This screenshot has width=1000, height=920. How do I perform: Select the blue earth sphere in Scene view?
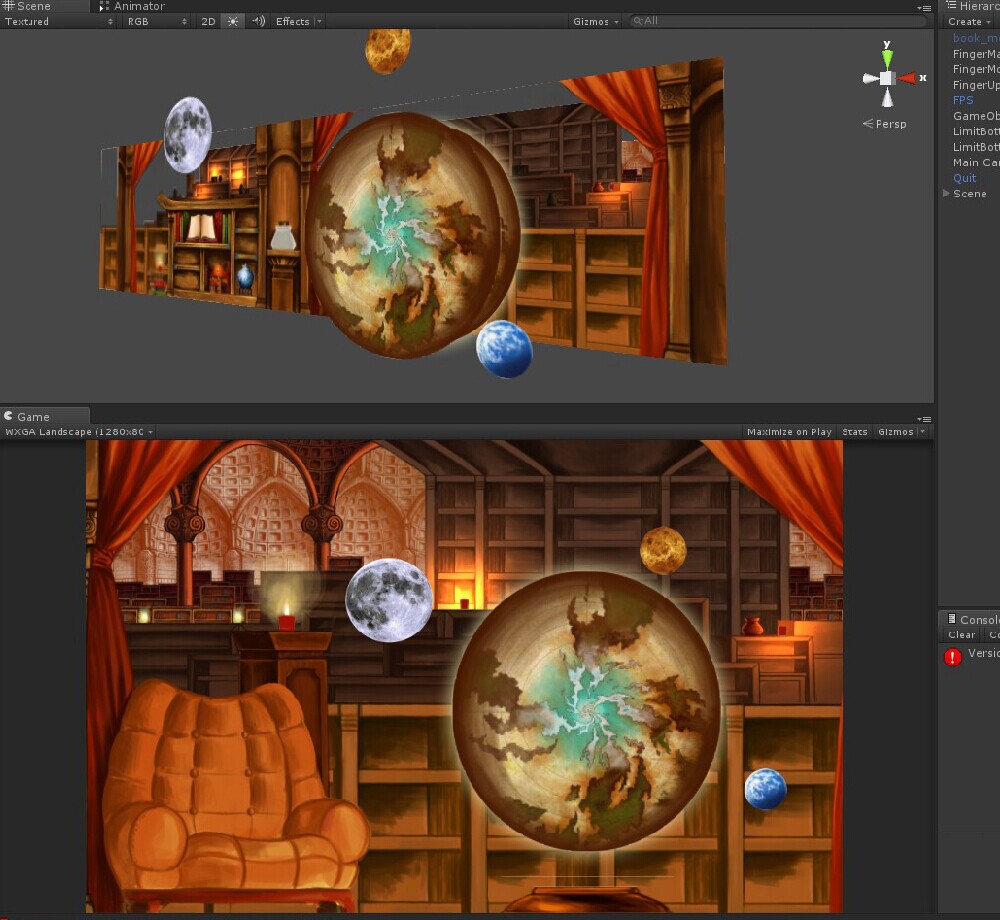[504, 349]
